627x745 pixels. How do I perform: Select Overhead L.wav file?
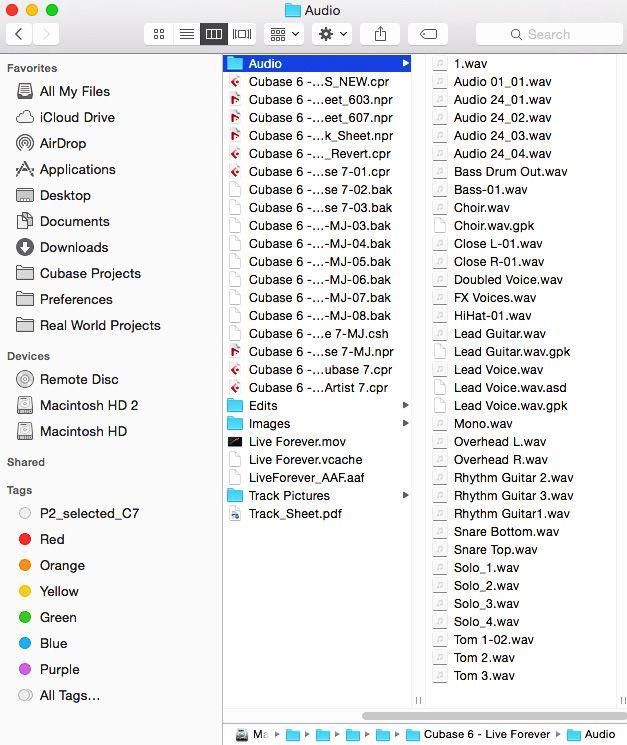point(522,442)
